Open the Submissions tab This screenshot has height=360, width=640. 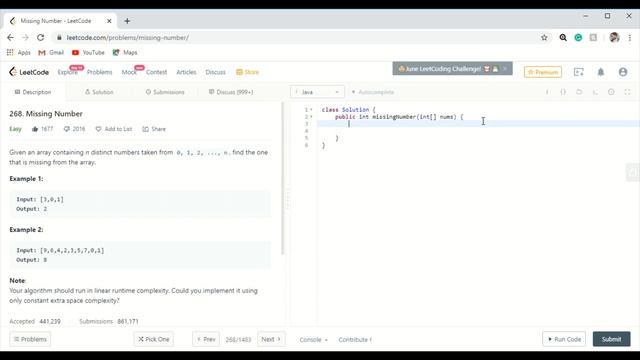coord(165,92)
